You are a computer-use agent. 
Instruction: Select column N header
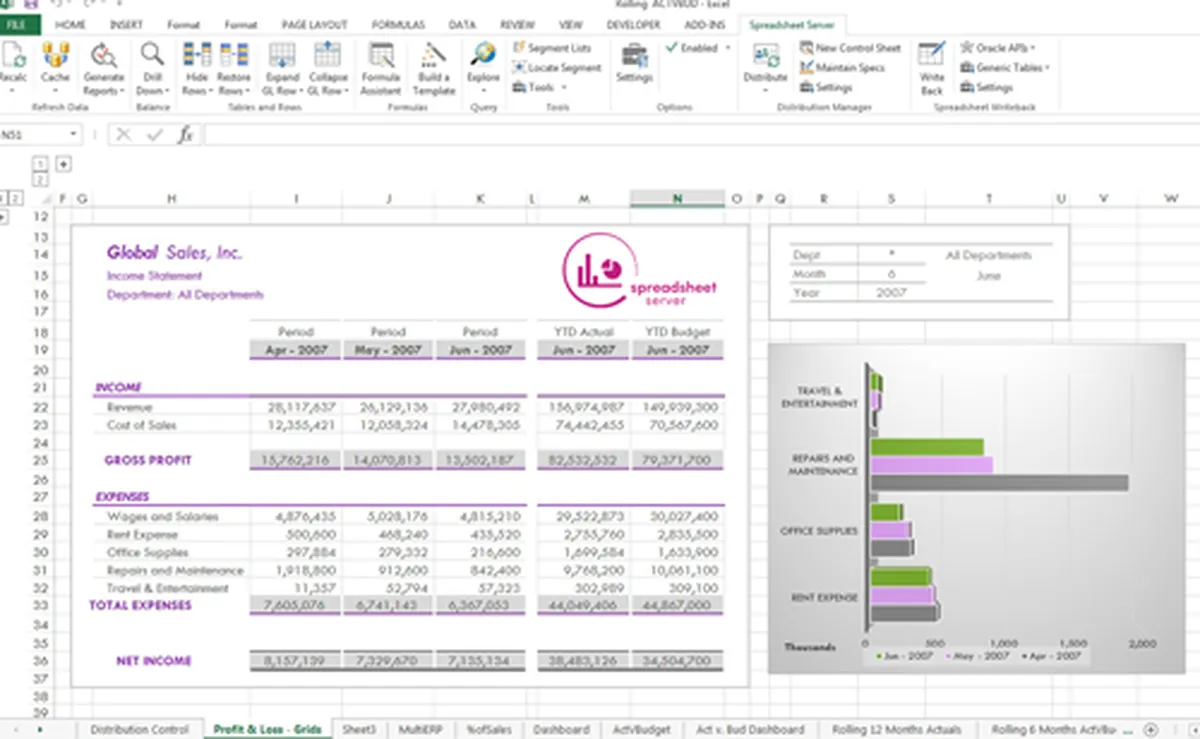point(677,199)
